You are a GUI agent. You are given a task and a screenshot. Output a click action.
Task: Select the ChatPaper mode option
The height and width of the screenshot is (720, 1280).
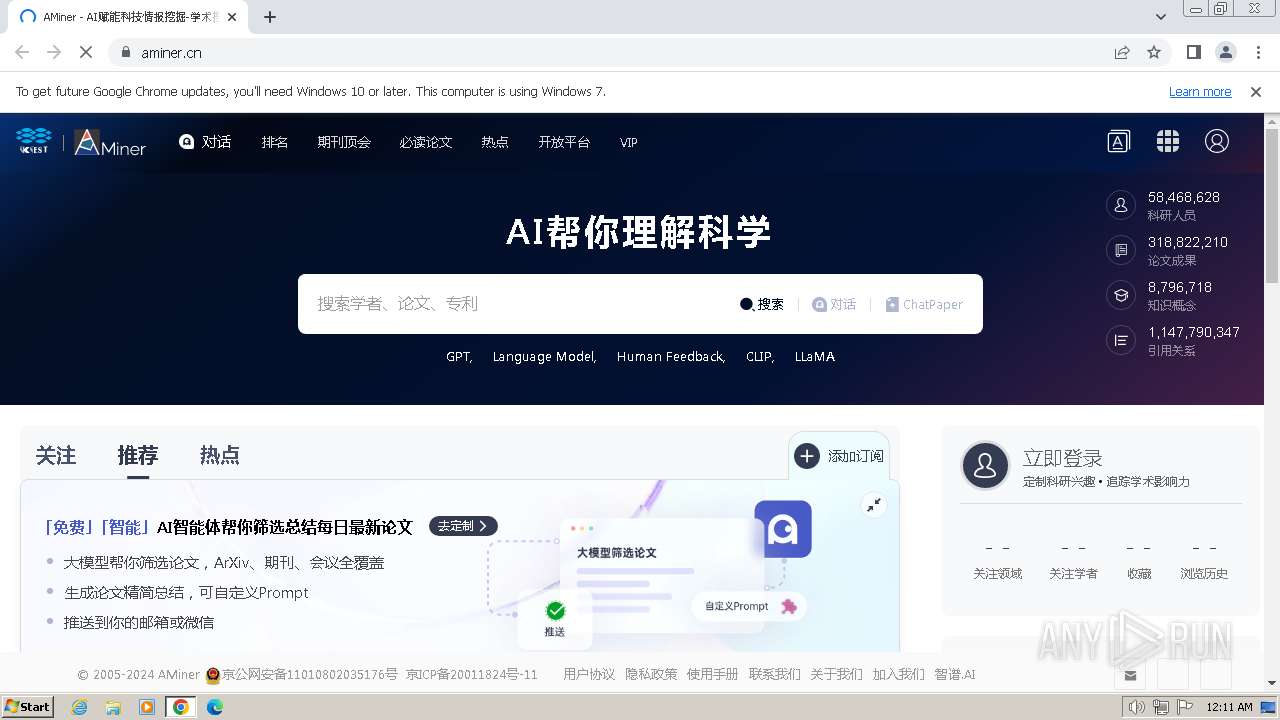point(924,304)
